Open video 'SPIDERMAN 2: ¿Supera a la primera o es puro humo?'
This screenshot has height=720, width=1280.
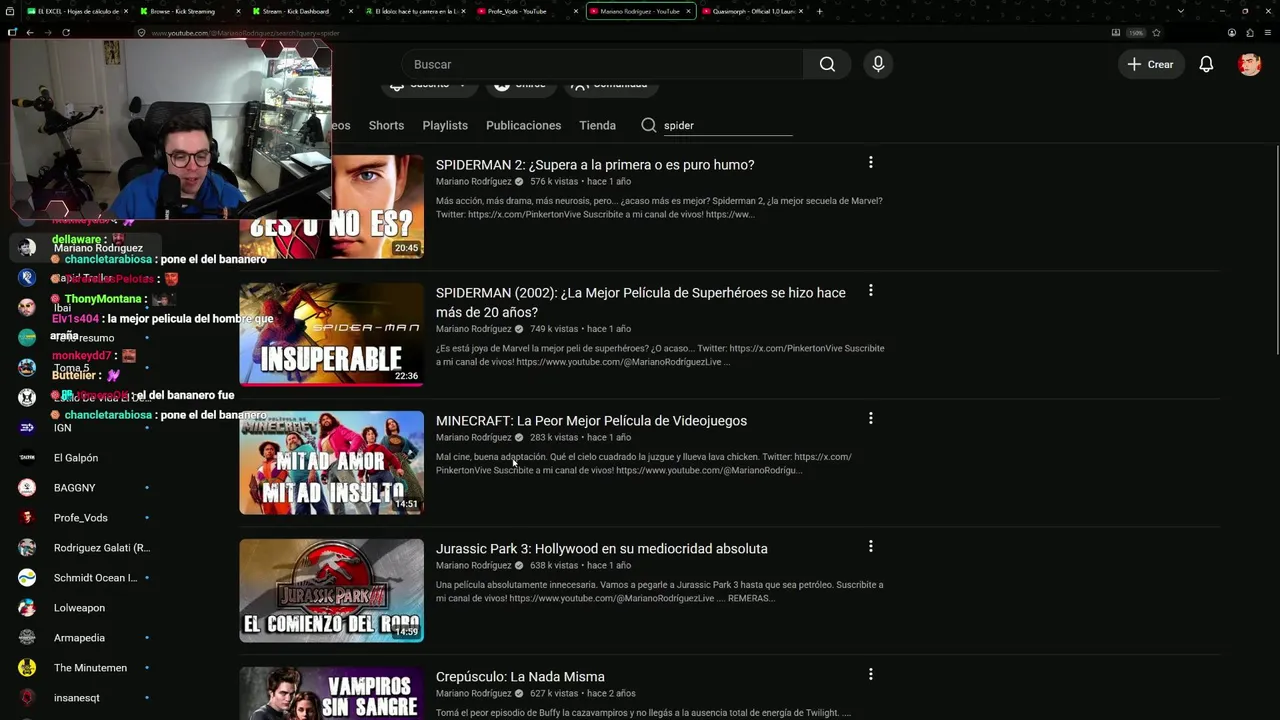point(595,165)
